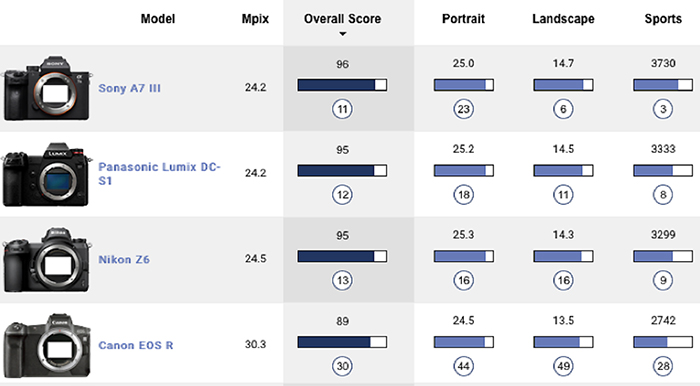Sort table by Sports column
This screenshot has height=386, width=700.
click(663, 19)
